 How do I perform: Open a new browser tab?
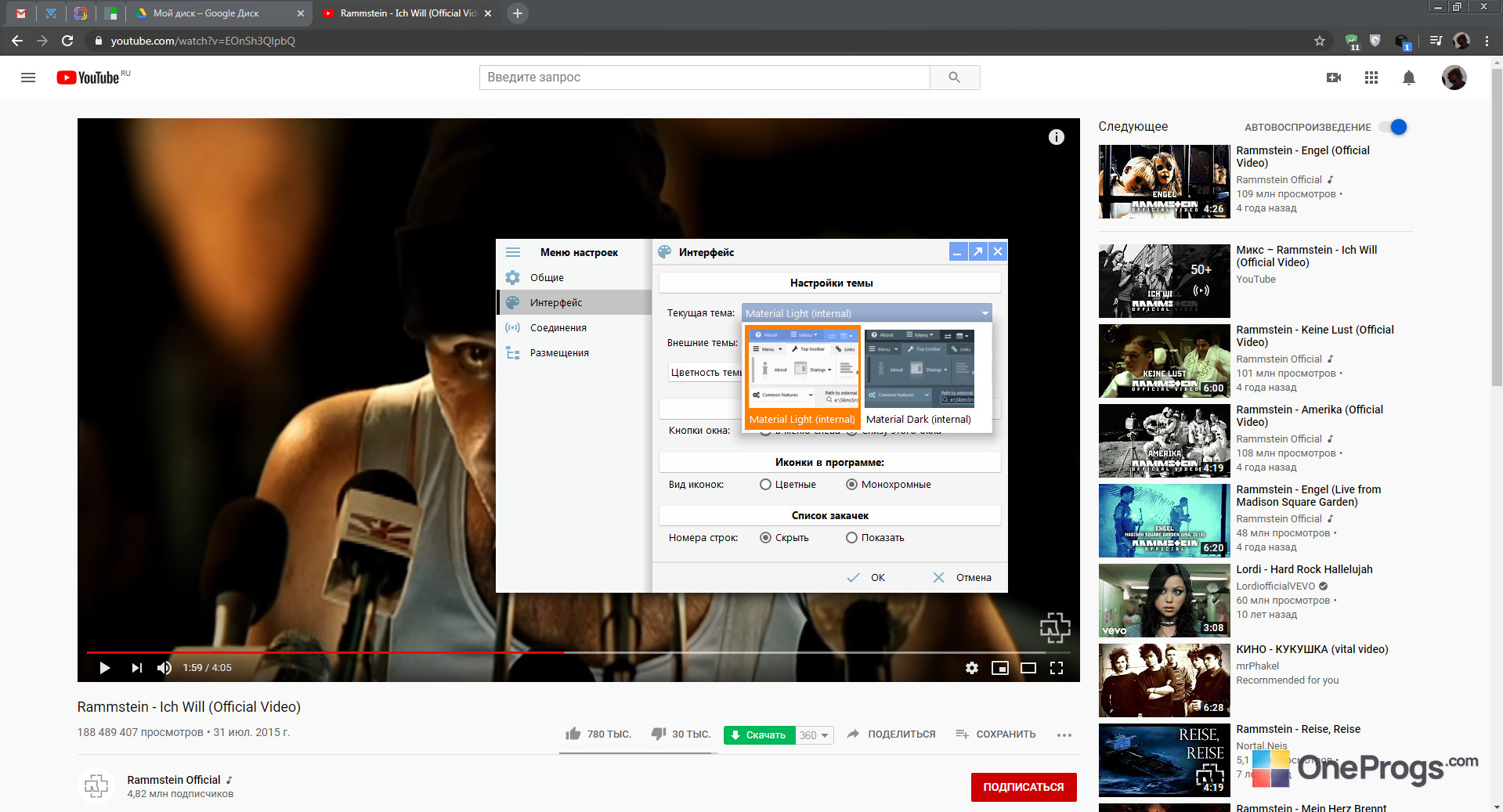tap(517, 13)
